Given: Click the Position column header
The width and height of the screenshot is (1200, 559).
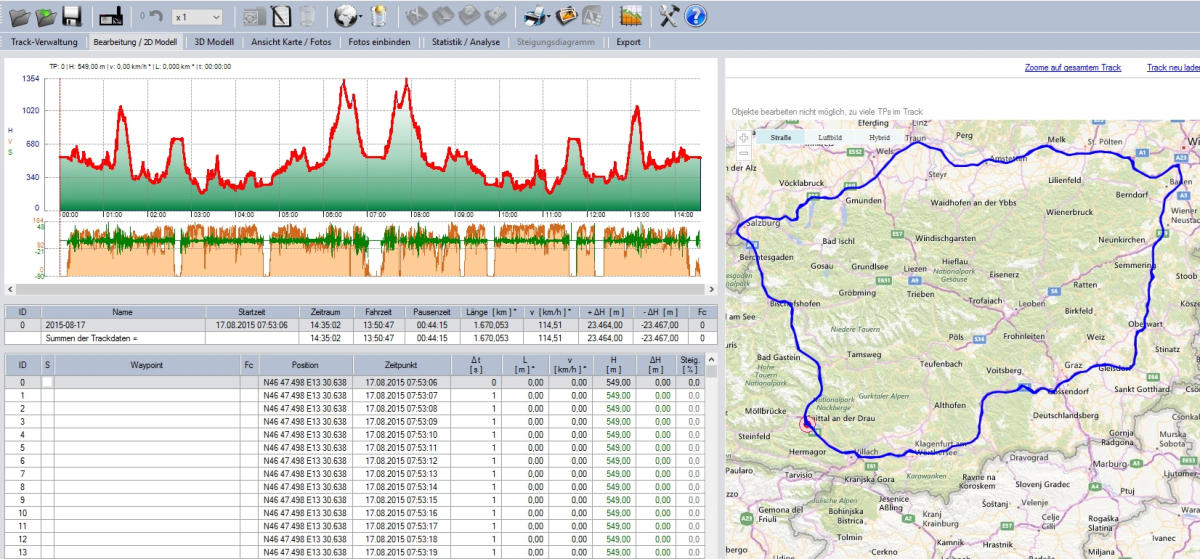Looking at the screenshot, I should click(304, 364).
